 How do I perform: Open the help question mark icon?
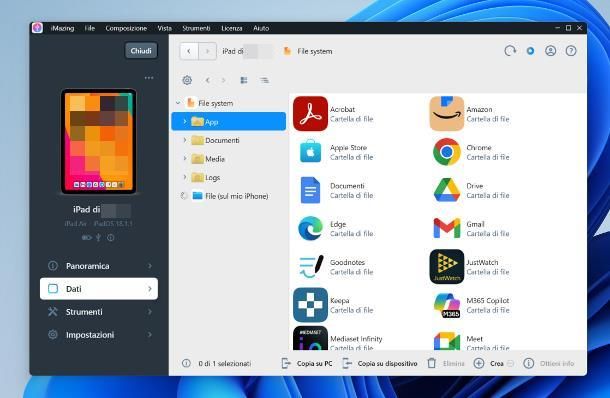pyautogui.click(x=571, y=51)
